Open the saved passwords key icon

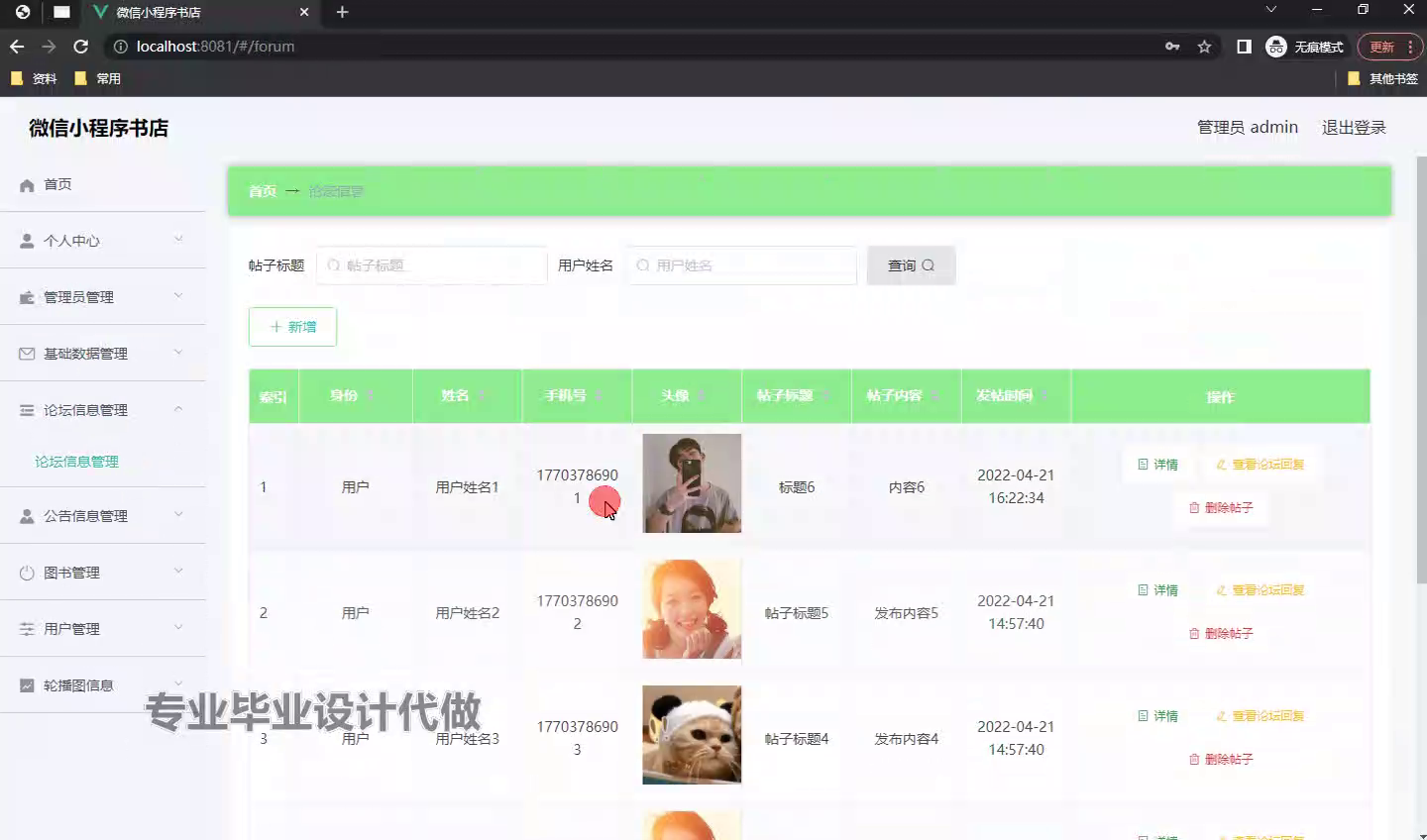1172,47
